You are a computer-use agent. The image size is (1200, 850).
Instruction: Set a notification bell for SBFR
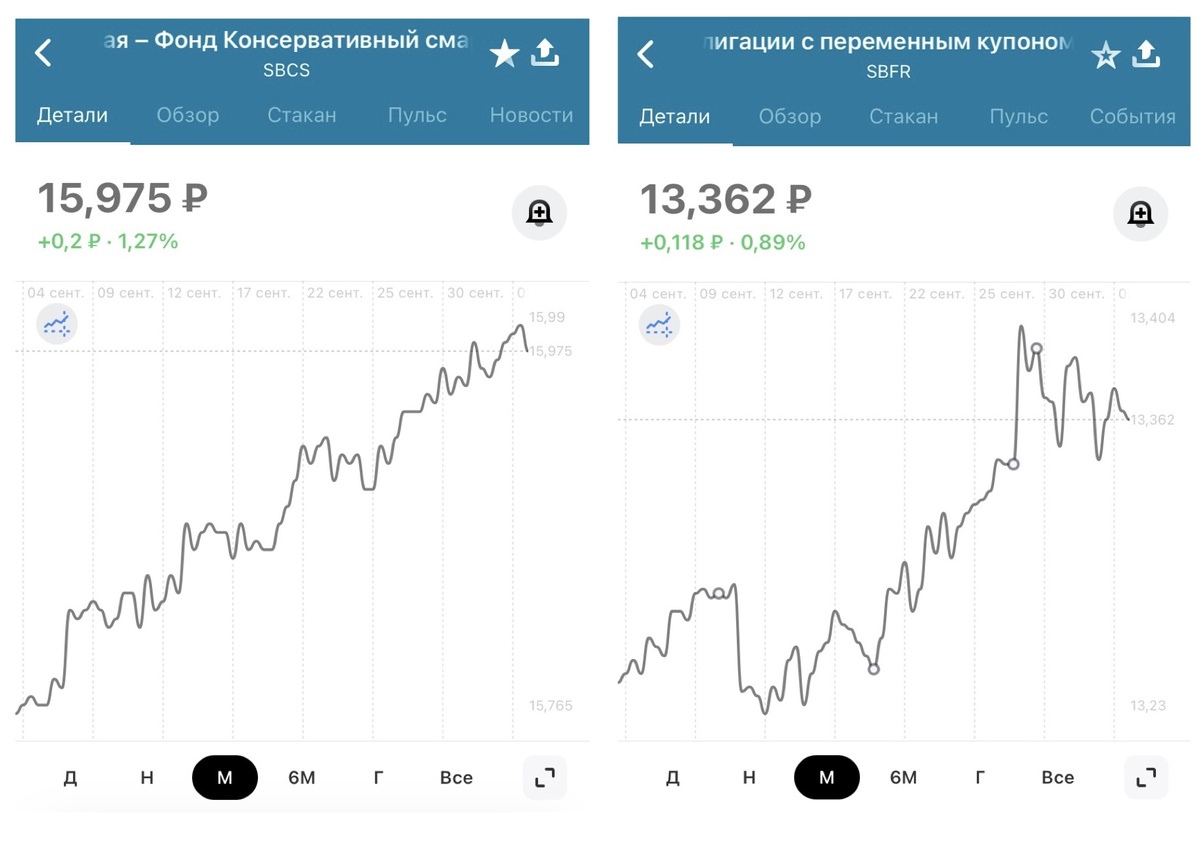pos(1141,214)
